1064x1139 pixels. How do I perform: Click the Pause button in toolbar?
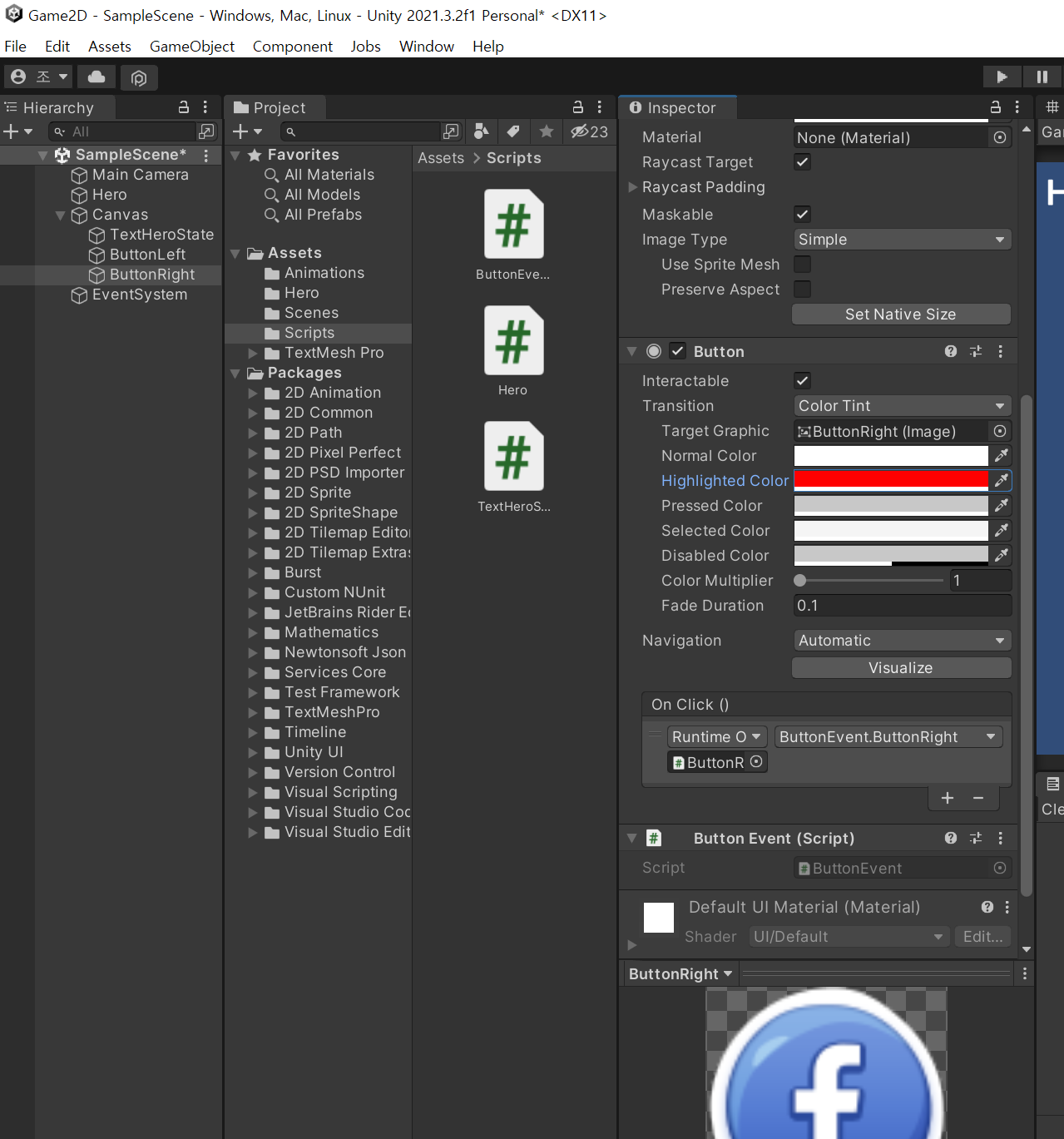pyautogui.click(x=1042, y=77)
